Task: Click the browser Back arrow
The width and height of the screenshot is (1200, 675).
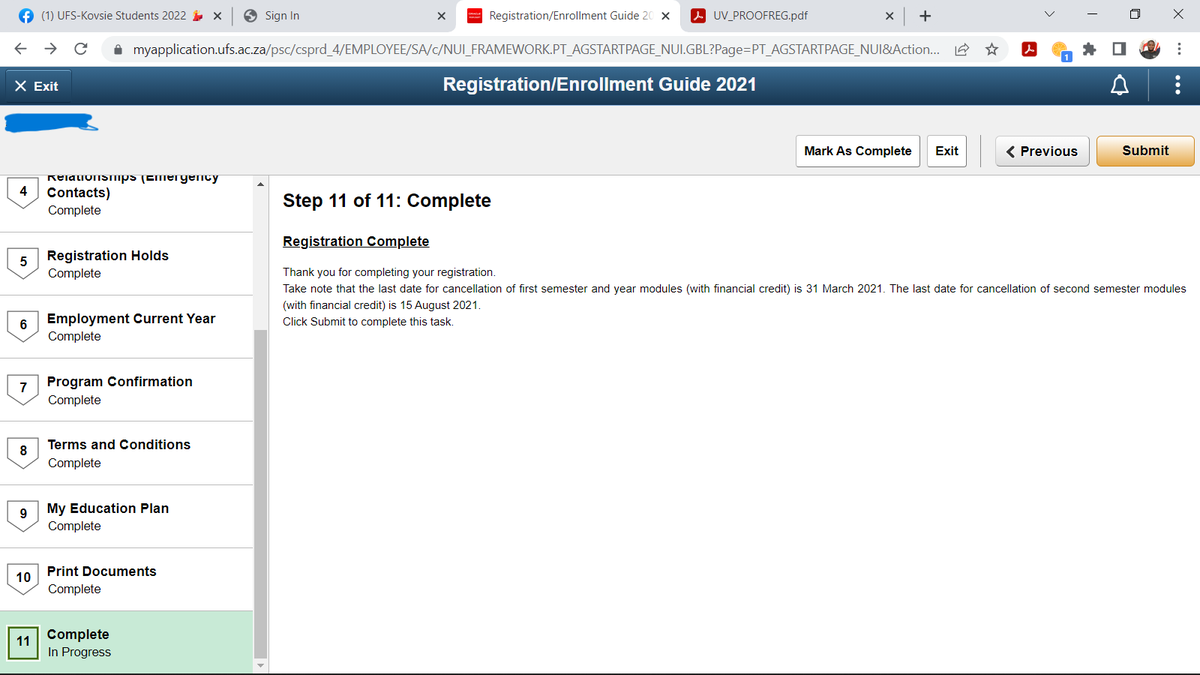Action: [22, 49]
